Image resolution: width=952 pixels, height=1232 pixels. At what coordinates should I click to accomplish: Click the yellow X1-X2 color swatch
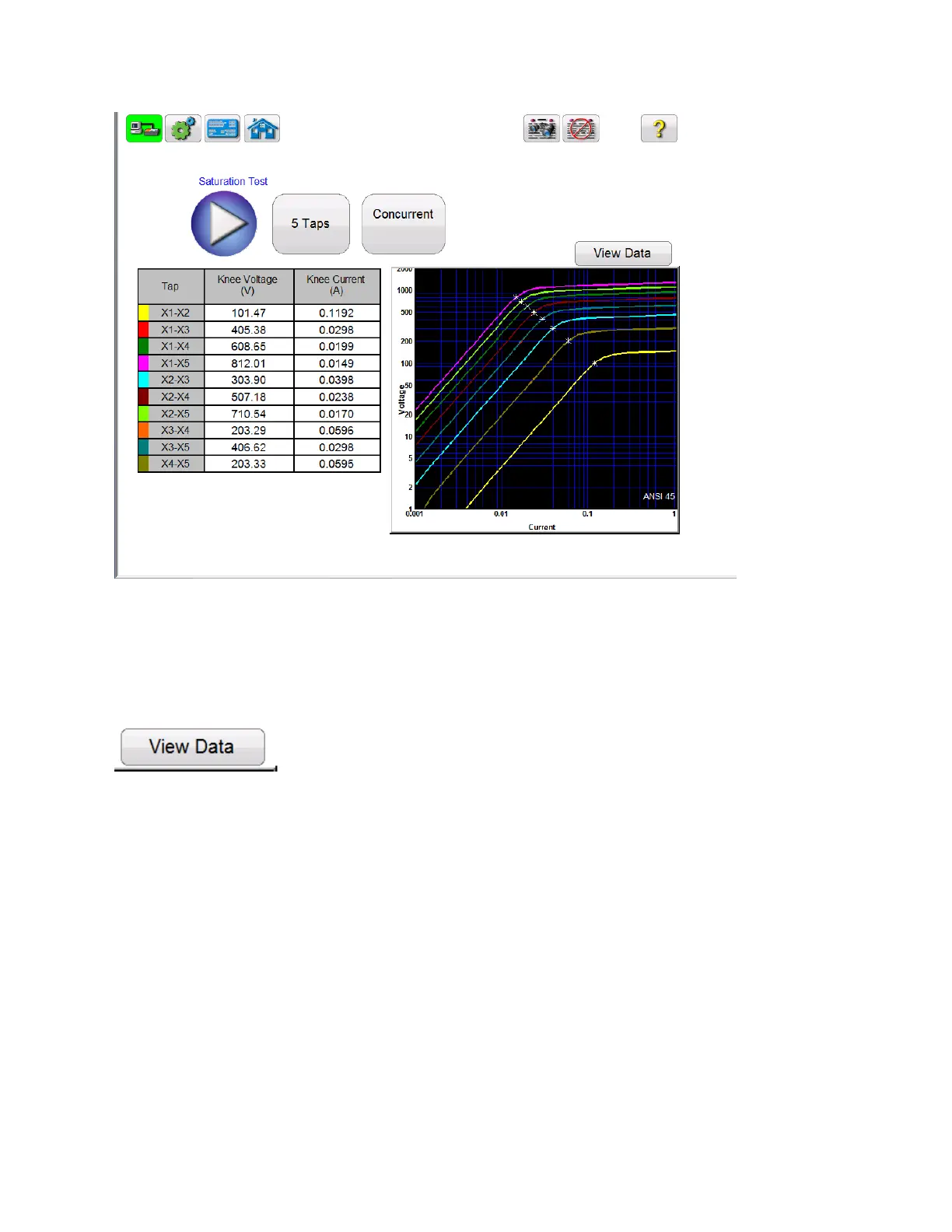click(143, 313)
